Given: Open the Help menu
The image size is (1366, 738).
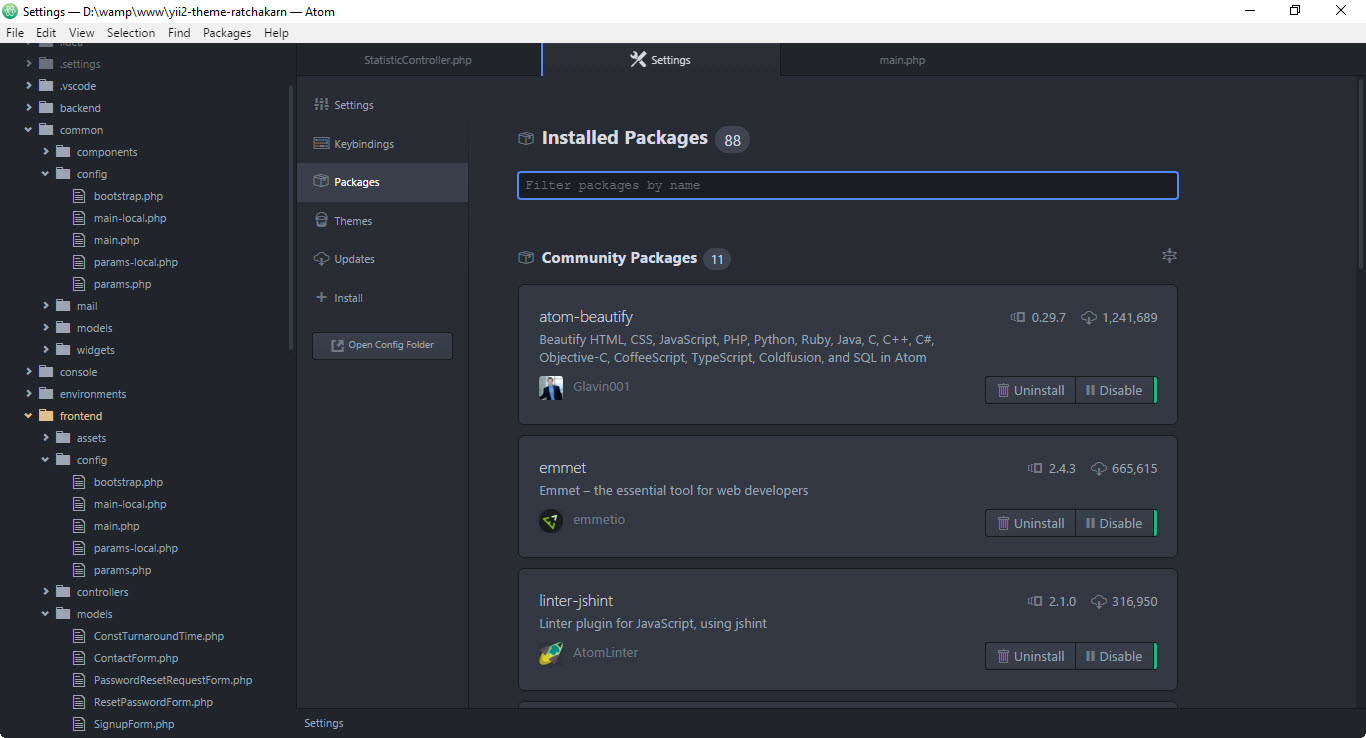Looking at the screenshot, I should [276, 33].
